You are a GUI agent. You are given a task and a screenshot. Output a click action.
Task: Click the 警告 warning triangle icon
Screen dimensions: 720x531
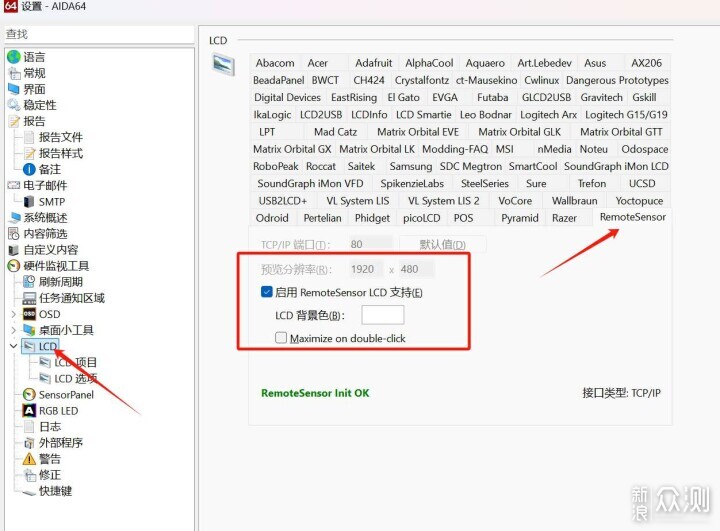pos(29,459)
